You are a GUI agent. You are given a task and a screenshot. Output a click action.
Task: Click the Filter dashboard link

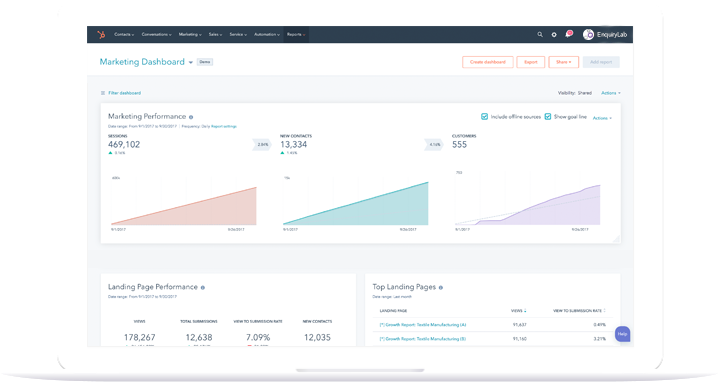(124, 93)
